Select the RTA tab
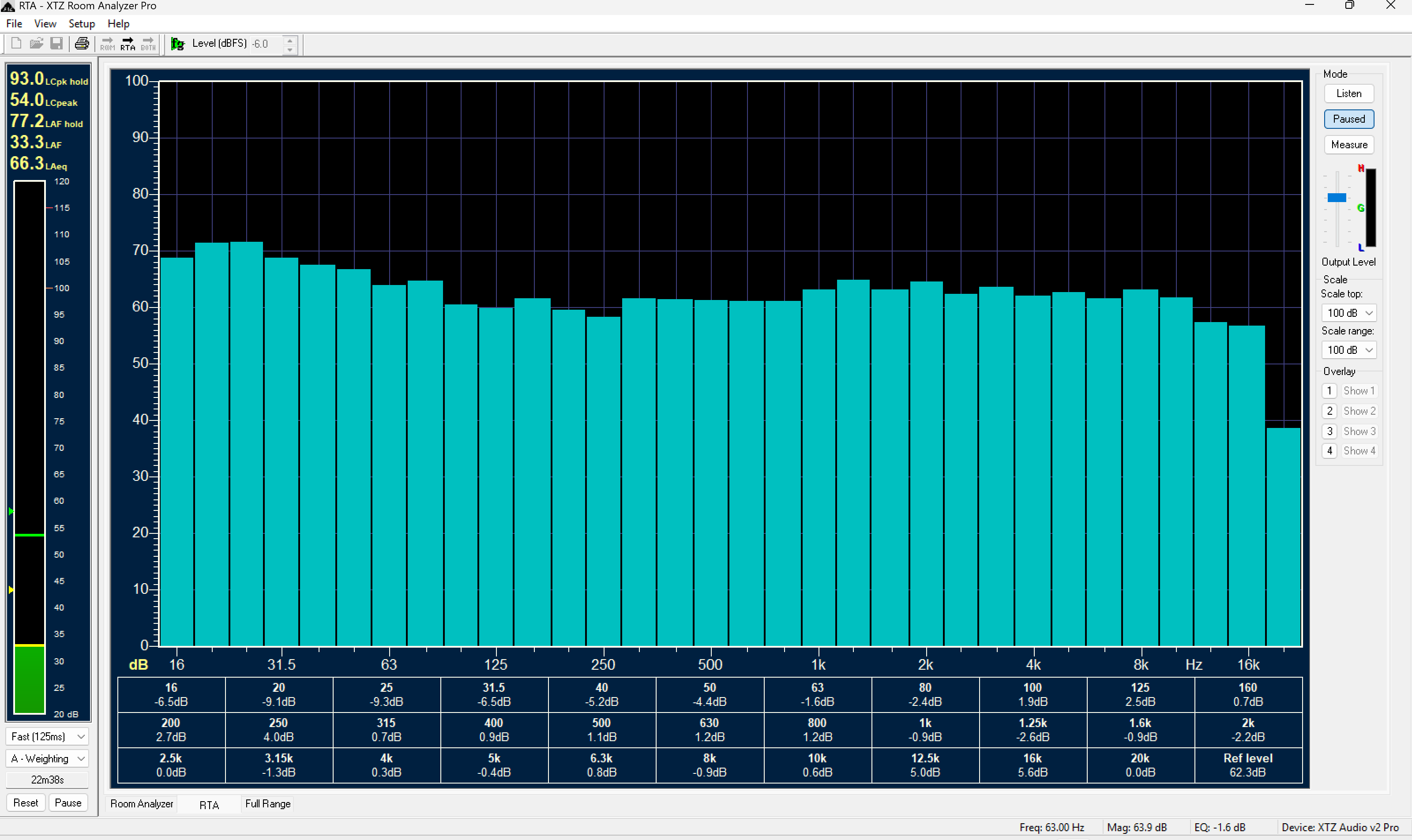Screen dimensions: 1412x840 209,805
